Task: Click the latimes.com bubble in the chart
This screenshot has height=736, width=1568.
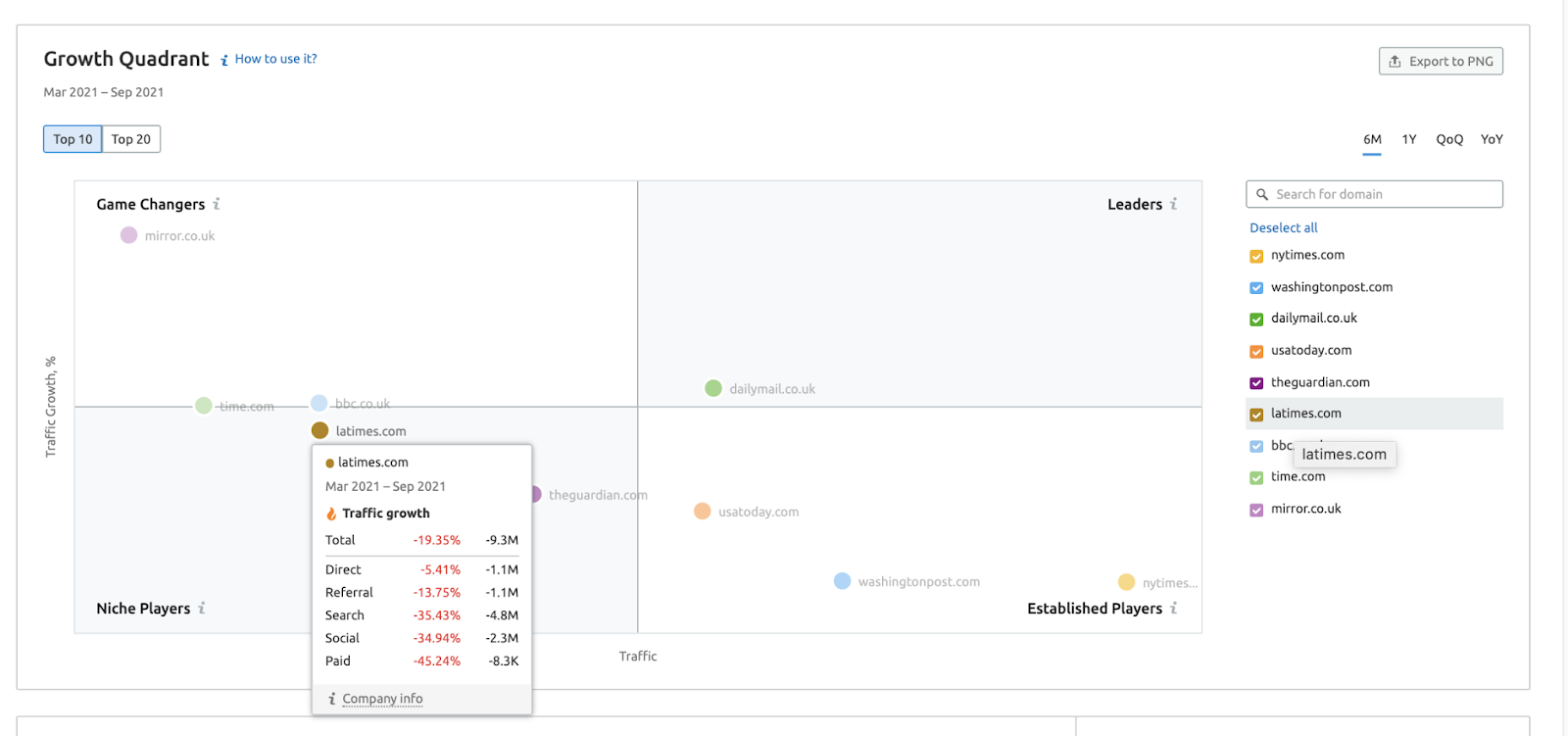Action: coord(319,430)
